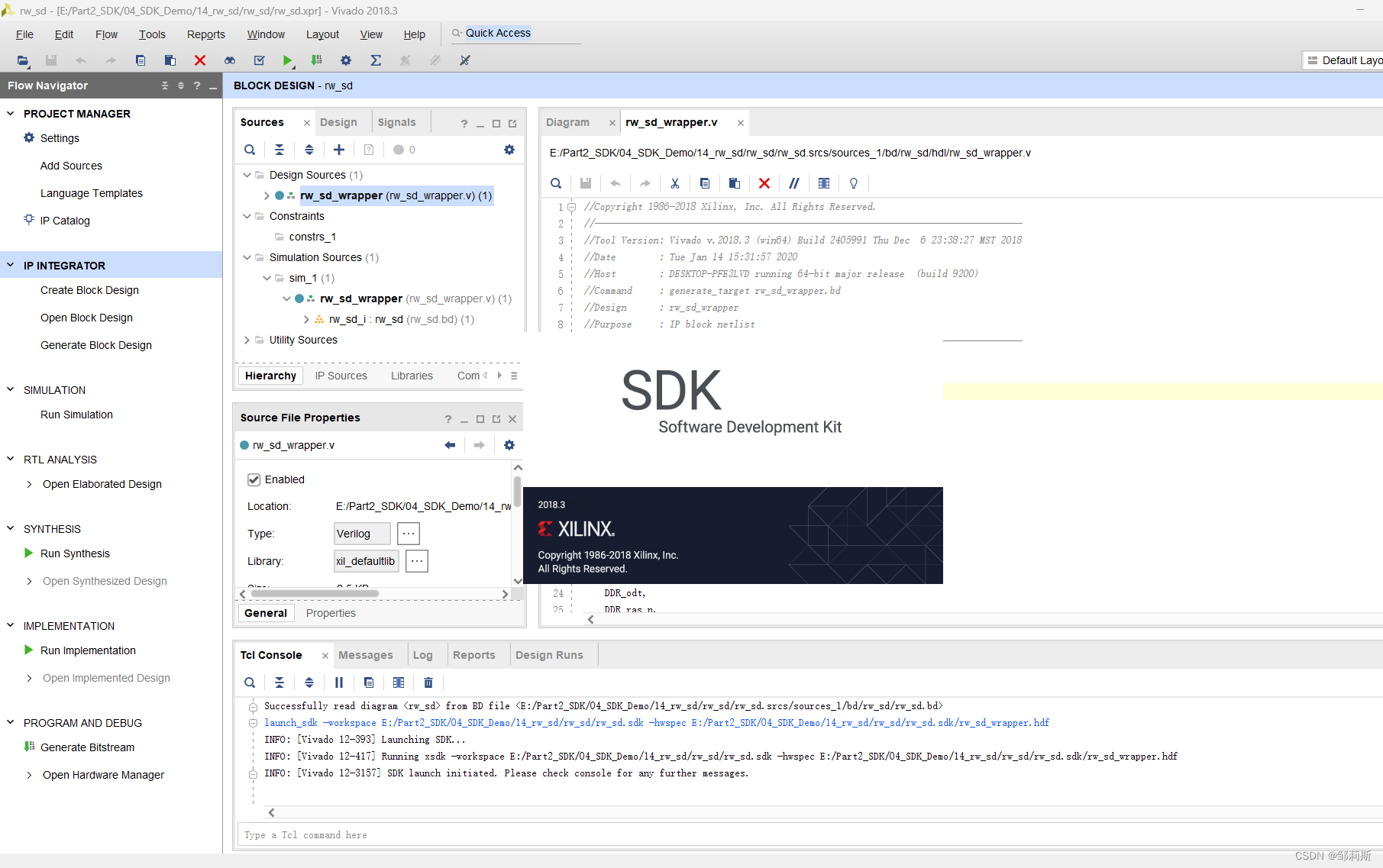Screen dimensions: 1383x868
Task: Pause Tcl Console output
Action: point(339,682)
